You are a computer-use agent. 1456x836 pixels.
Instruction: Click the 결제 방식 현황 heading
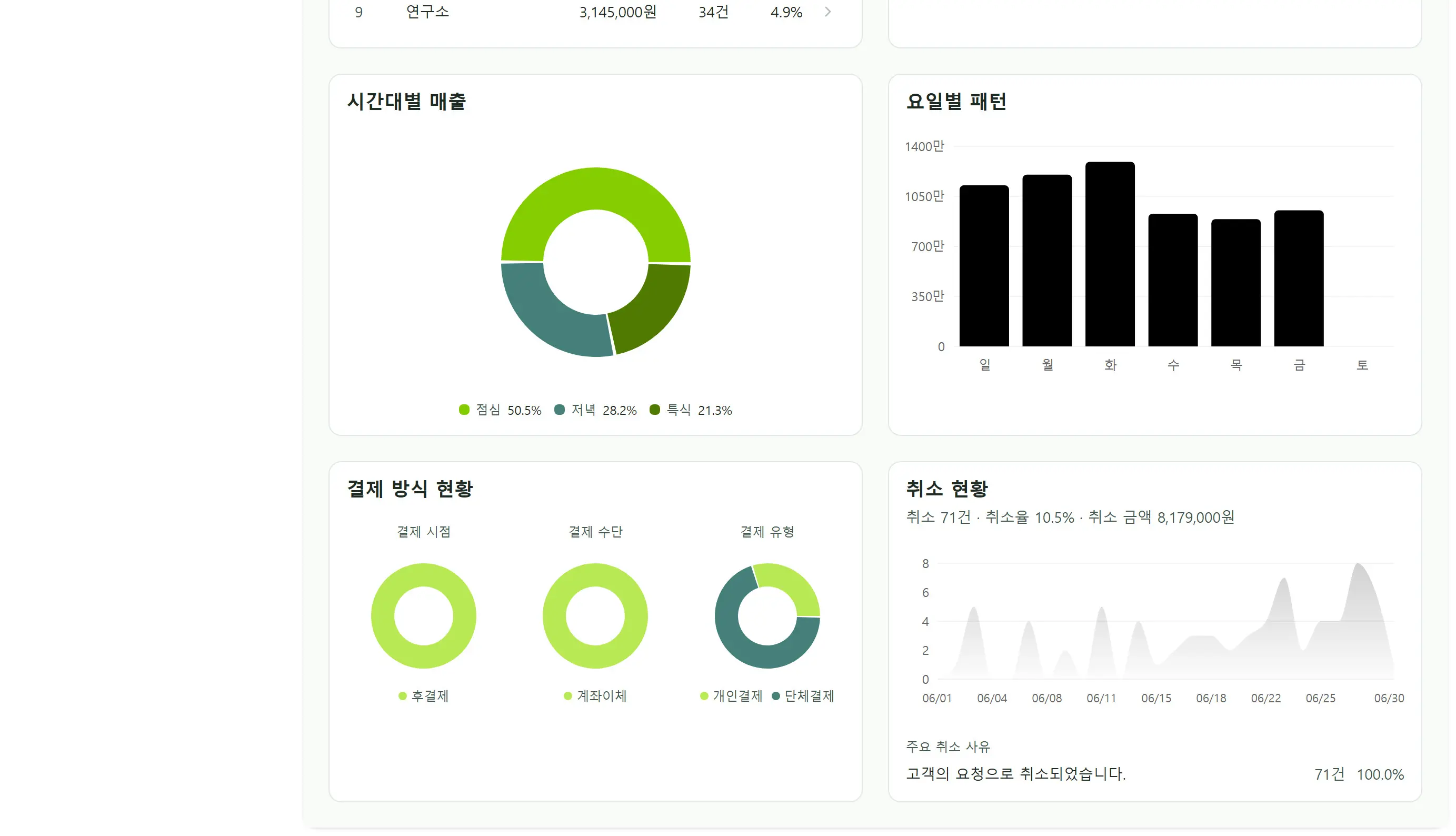(x=410, y=489)
